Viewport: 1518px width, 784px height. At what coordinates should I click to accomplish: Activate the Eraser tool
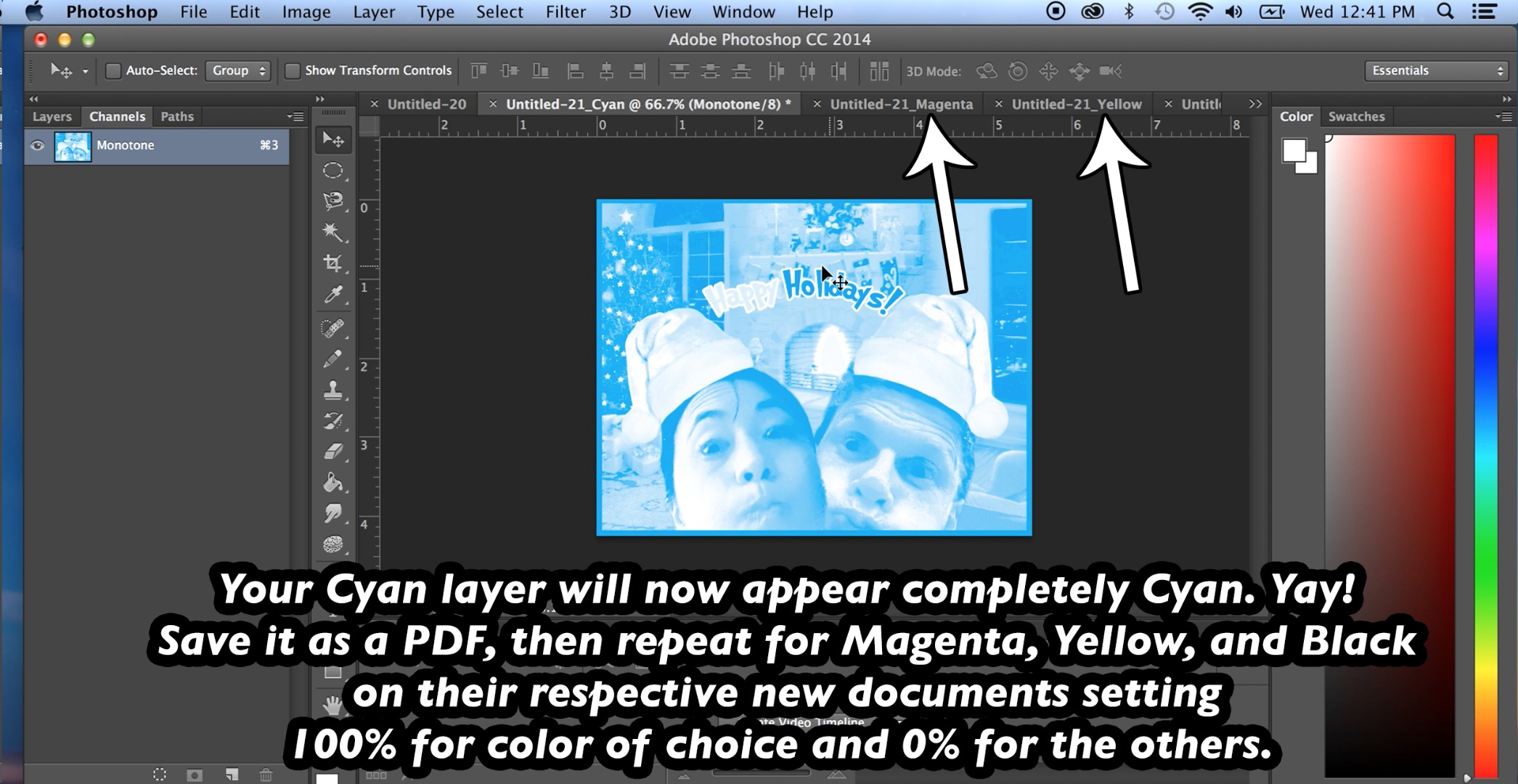click(x=333, y=452)
